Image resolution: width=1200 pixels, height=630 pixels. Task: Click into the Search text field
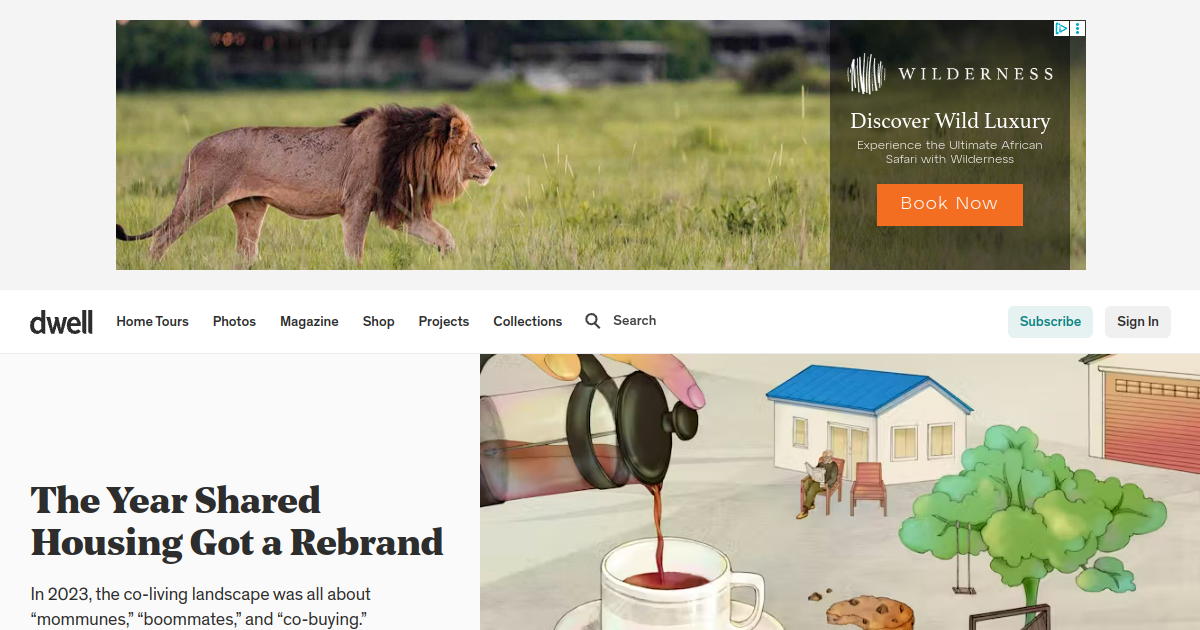[x=634, y=320]
